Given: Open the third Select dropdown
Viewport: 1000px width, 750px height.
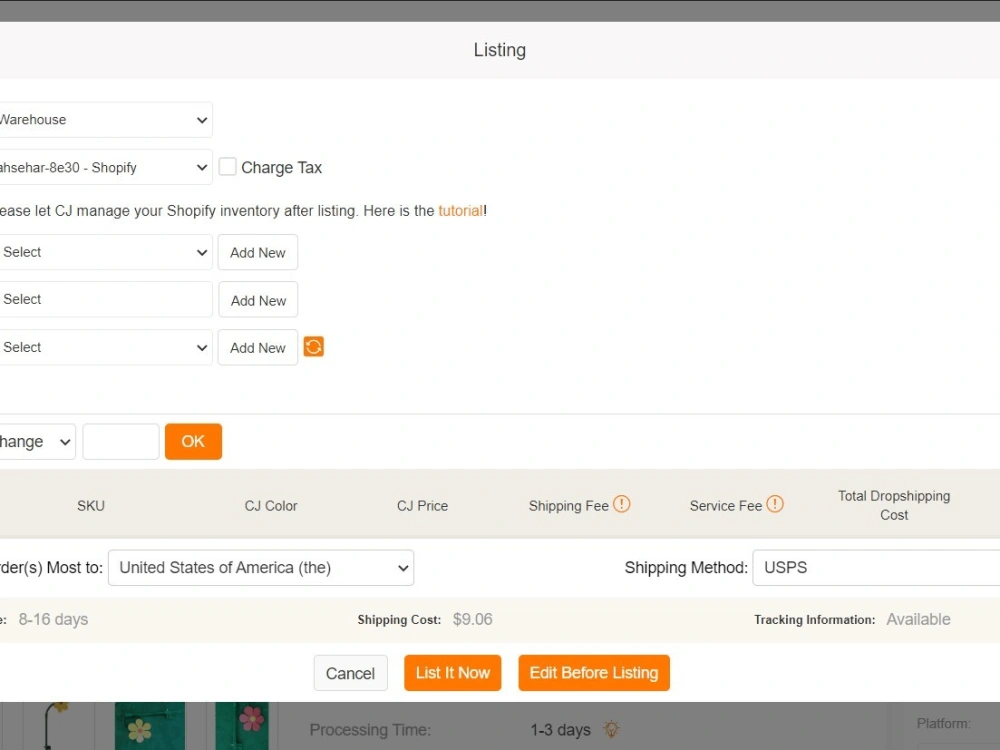Looking at the screenshot, I should coord(104,347).
